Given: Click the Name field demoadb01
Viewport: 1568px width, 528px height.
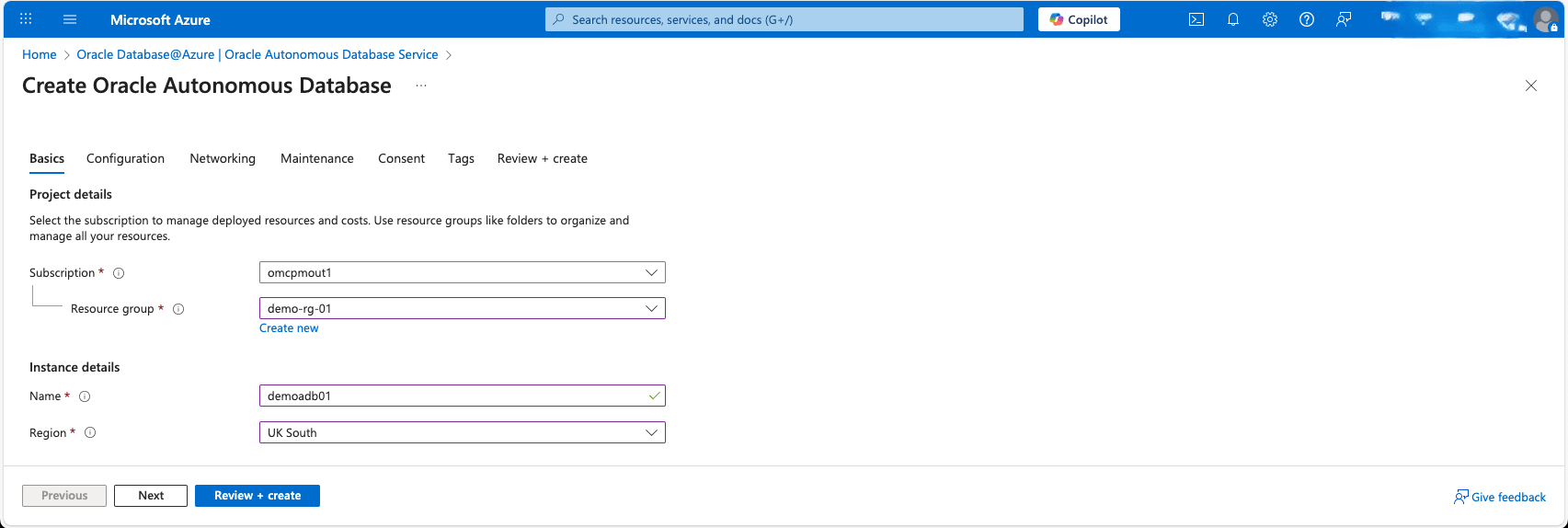Looking at the screenshot, I should click(462, 396).
